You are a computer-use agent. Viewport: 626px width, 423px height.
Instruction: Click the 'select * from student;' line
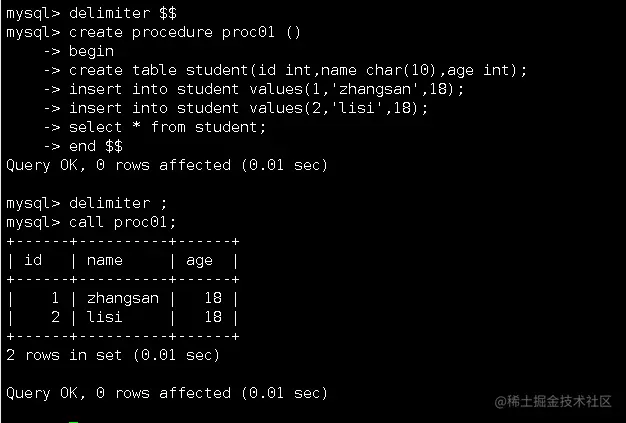[167, 127]
